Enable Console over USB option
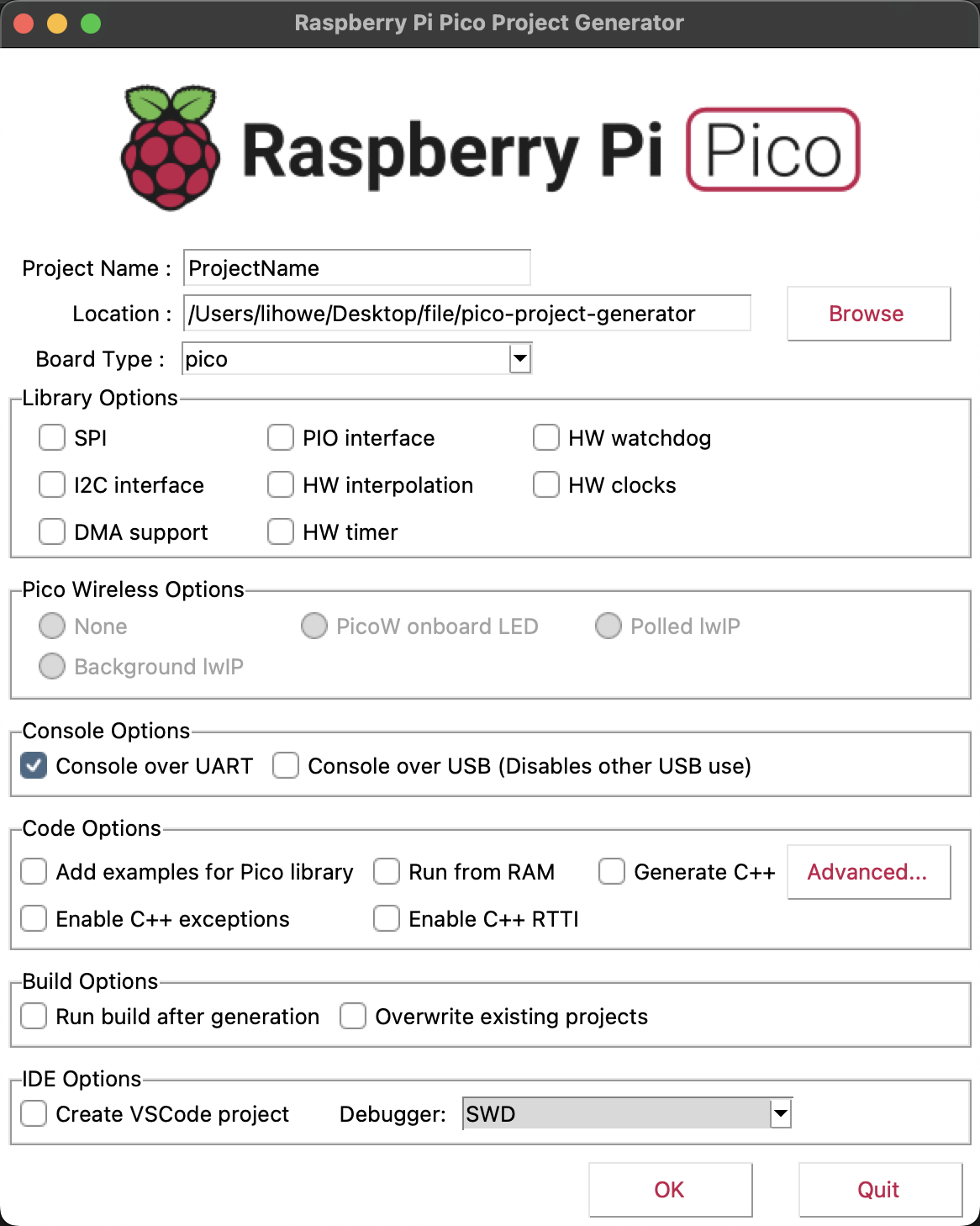Image resolution: width=980 pixels, height=1226 pixels. coord(286,766)
